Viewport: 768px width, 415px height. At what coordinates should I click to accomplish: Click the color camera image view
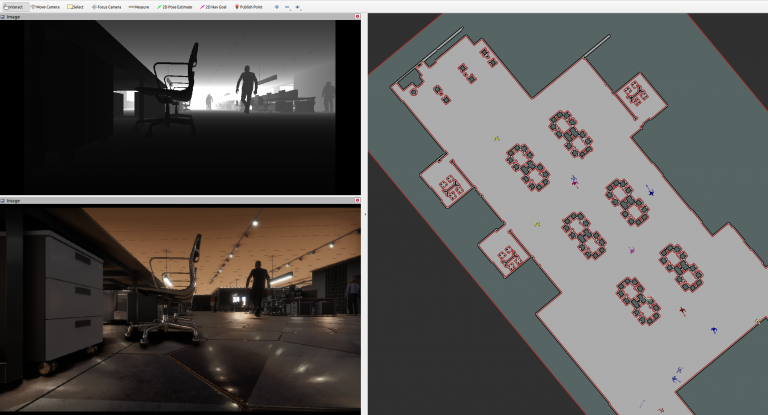[x=180, y=308]
